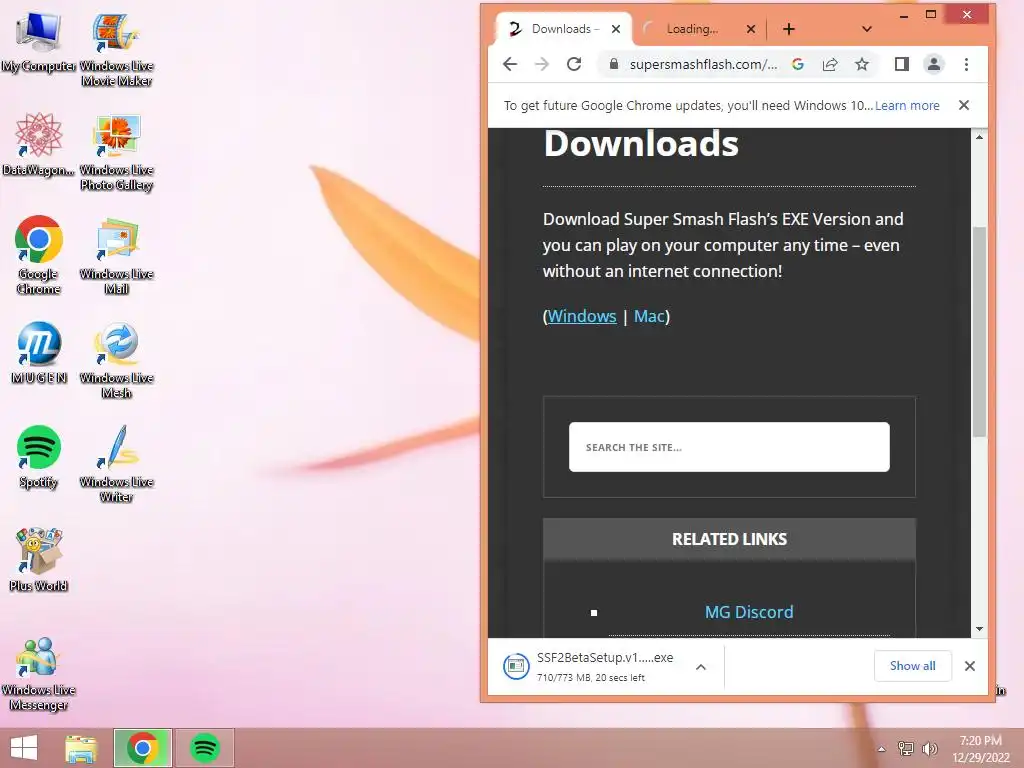Reload the supersmashflash page

tap(574, 64)
